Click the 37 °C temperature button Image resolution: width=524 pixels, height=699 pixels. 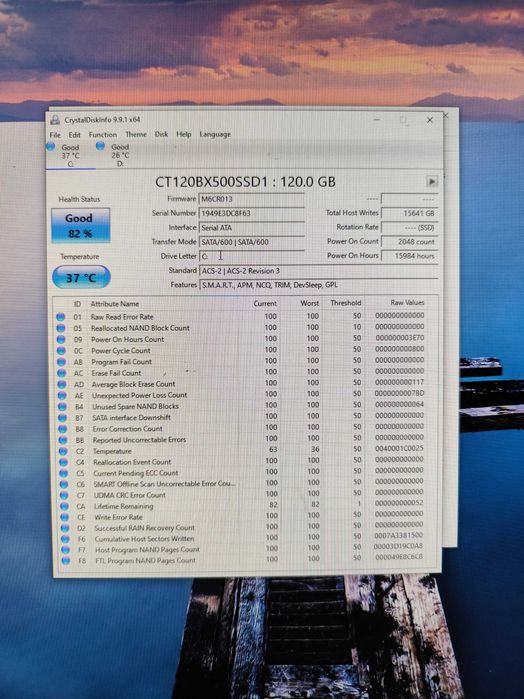click(81, 277)
